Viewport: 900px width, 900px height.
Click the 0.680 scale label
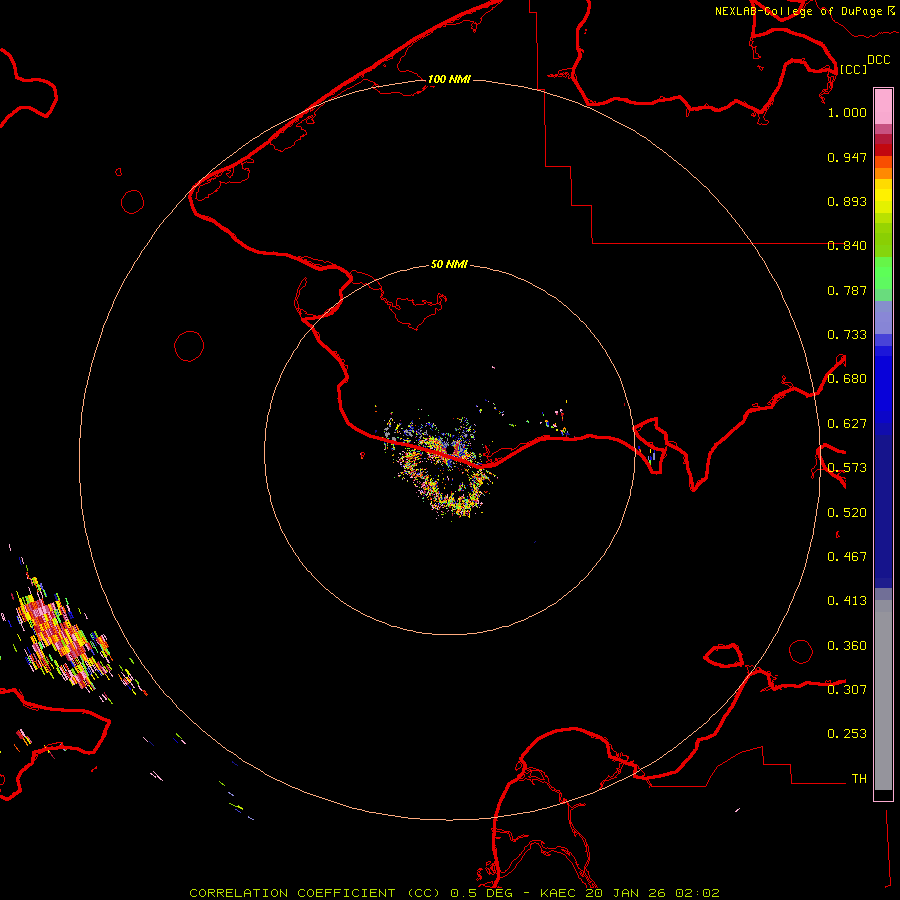coord(847,379)
